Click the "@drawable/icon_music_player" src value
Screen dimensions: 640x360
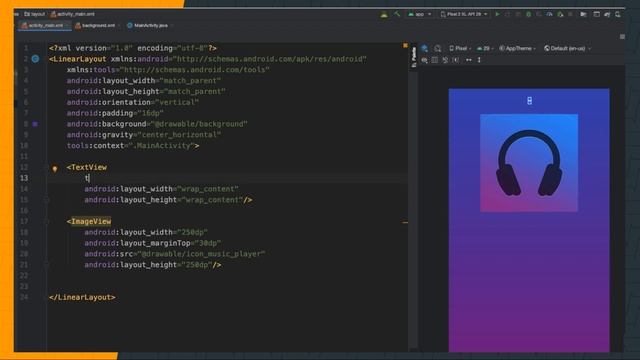coord(201,254)
